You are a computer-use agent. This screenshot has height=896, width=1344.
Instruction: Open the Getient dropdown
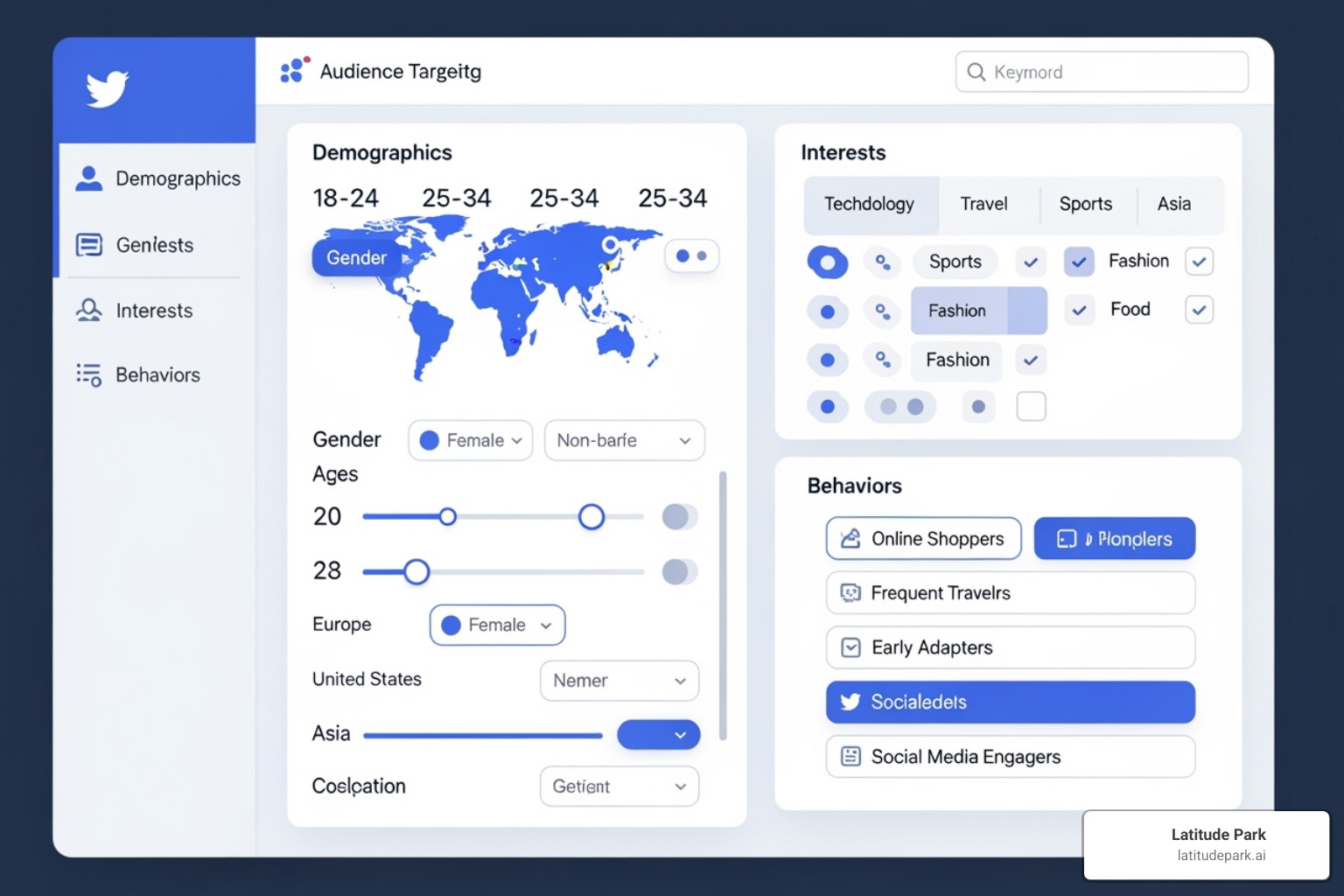(x=619, y=787)
